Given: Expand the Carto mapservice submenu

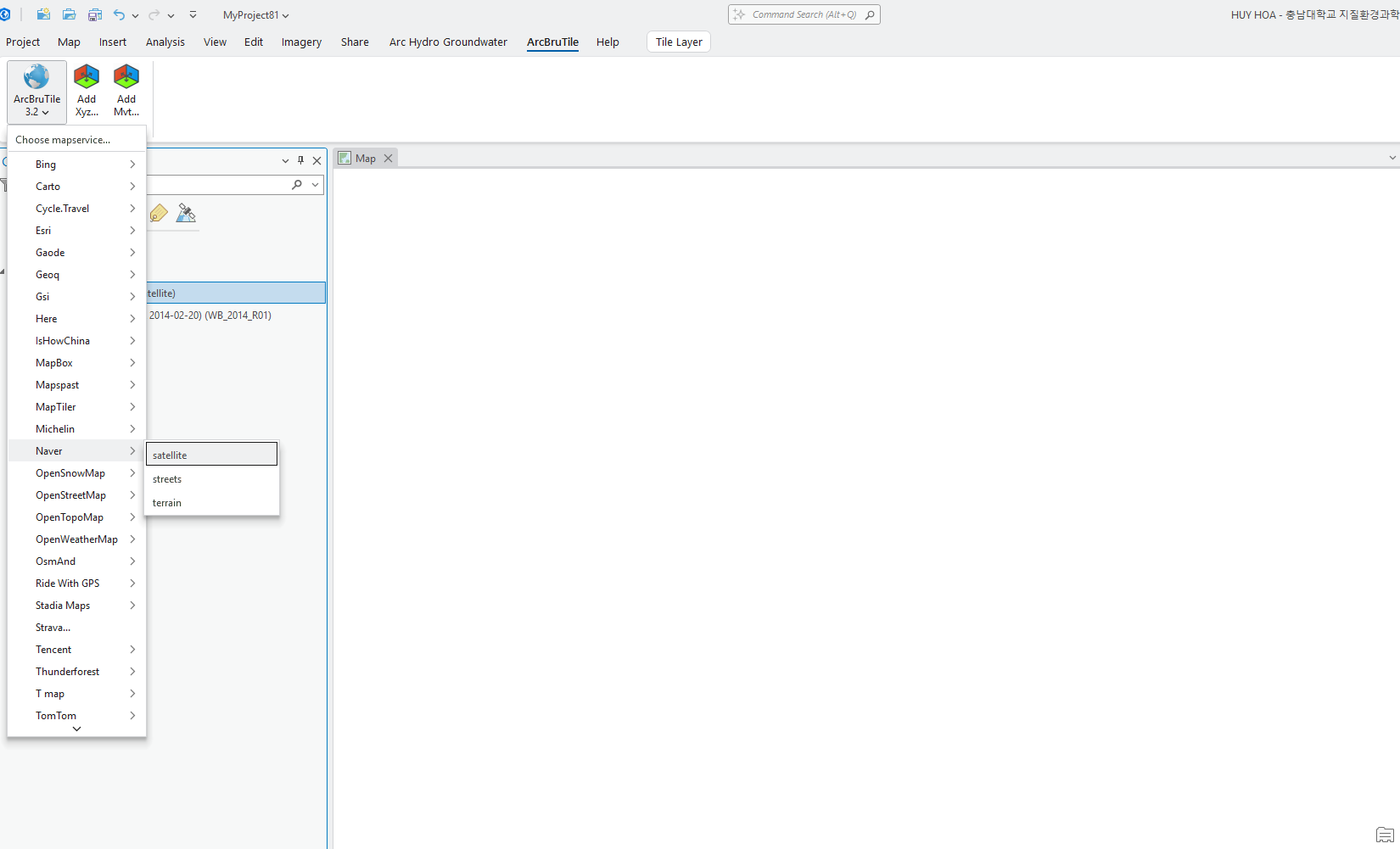Looking at the screenshot, I should pos(76,187).
